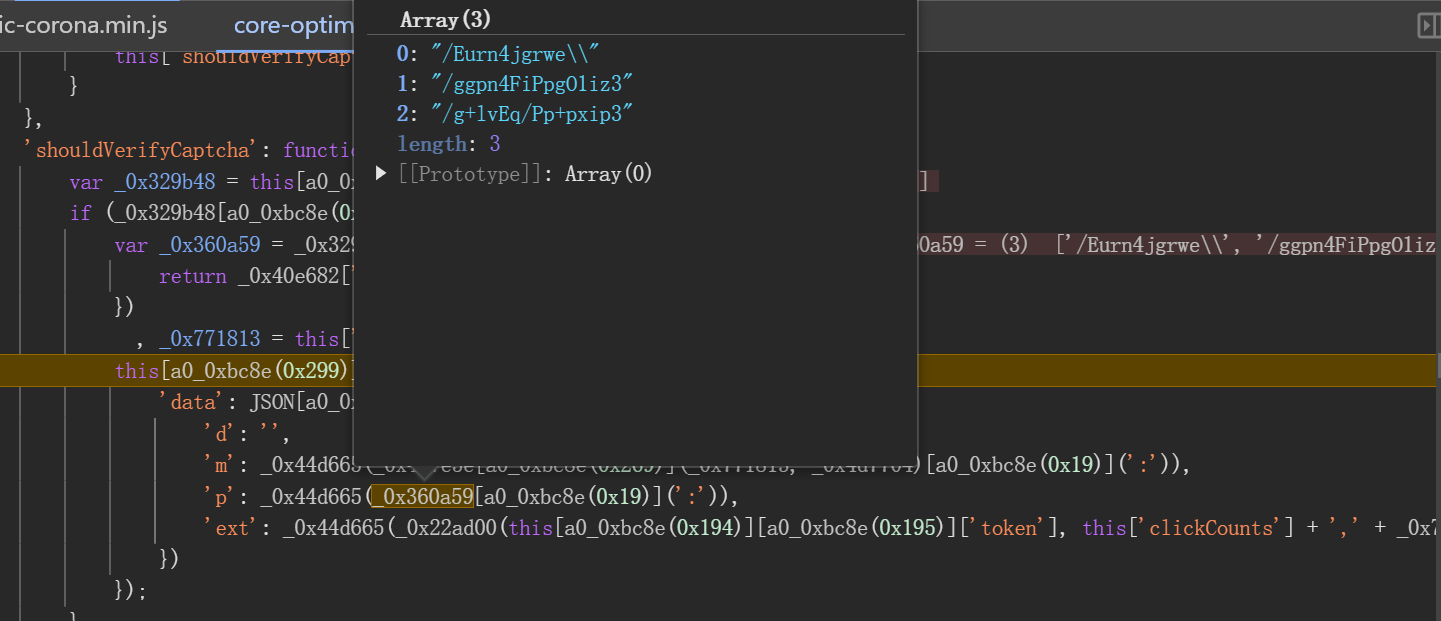Click the return _0x40e682 statement
The image size is (1441, 621).
click(x=250, y=277)
